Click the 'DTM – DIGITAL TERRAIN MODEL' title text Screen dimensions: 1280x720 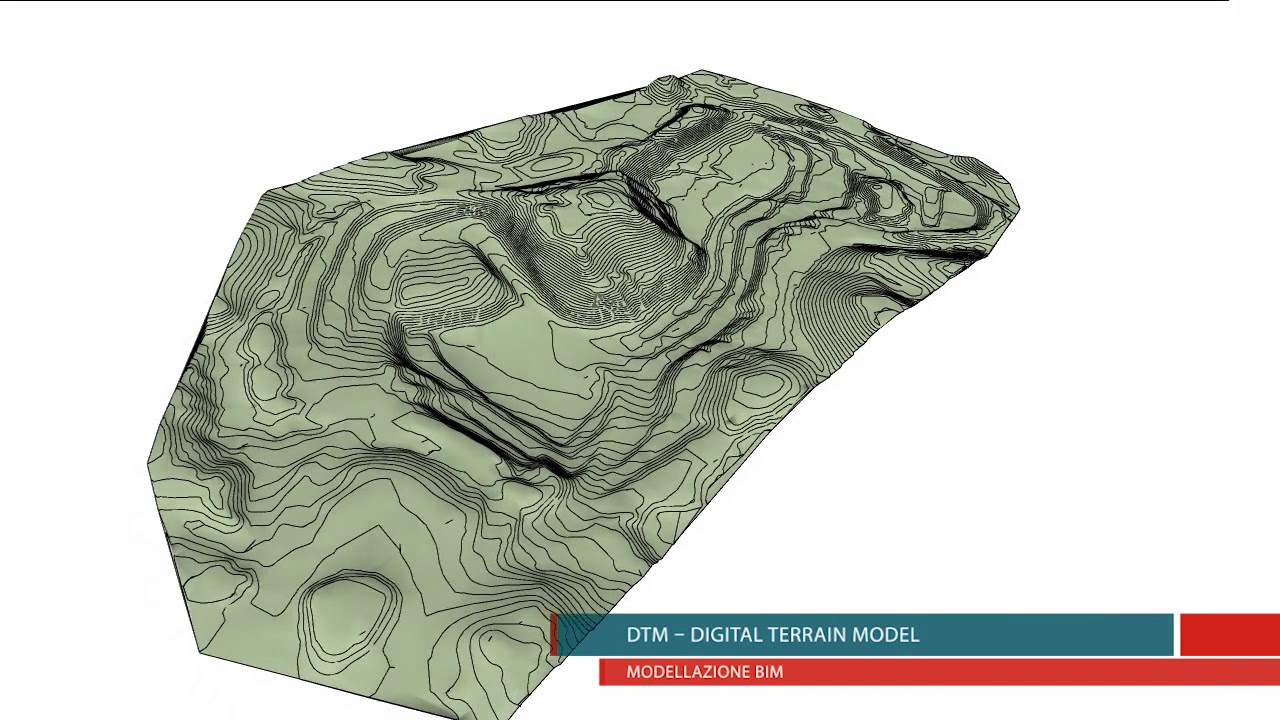coord(772,635)
